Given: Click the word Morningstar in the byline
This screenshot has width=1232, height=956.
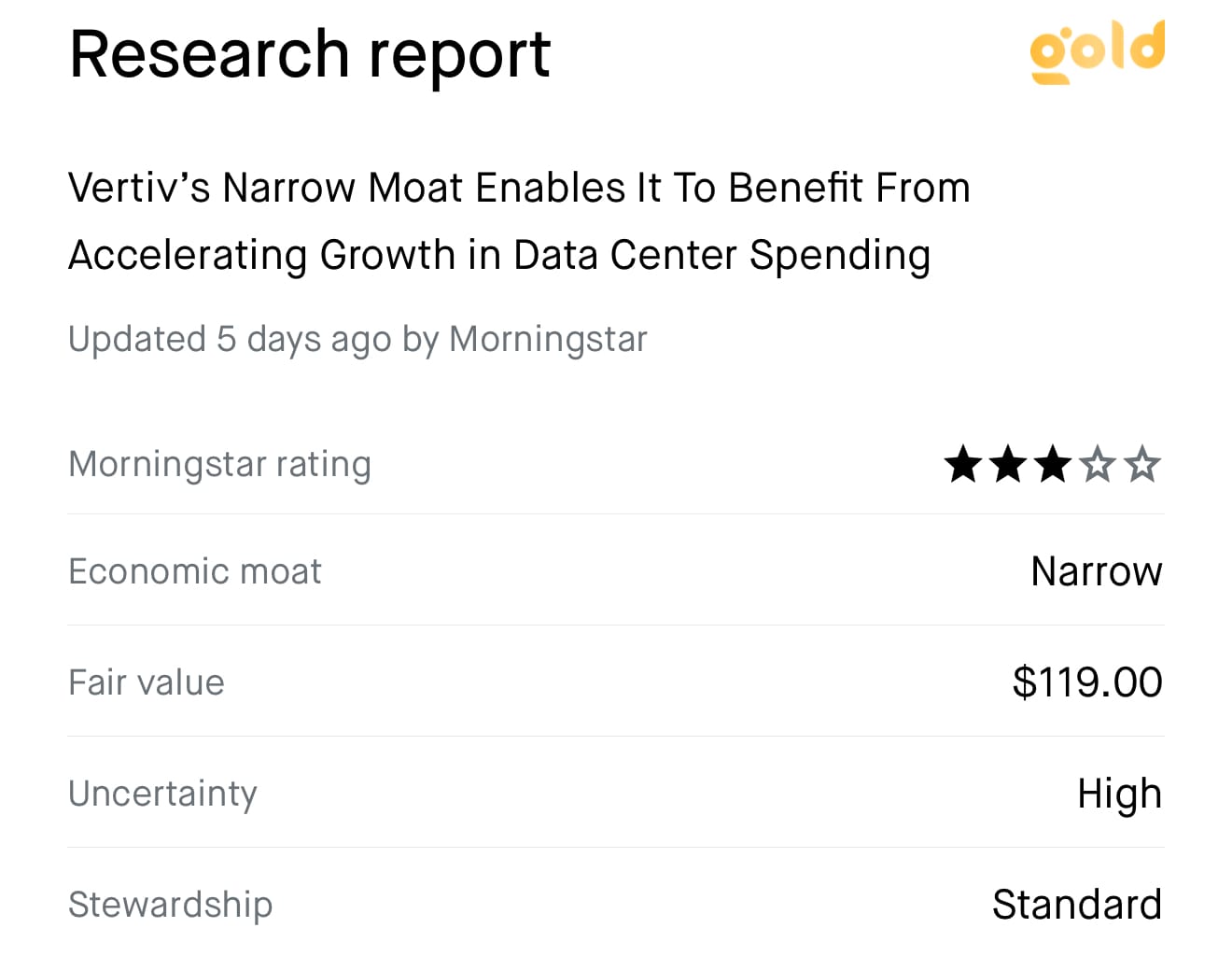Looking at the screenshot, I should [x=548, y=340].
